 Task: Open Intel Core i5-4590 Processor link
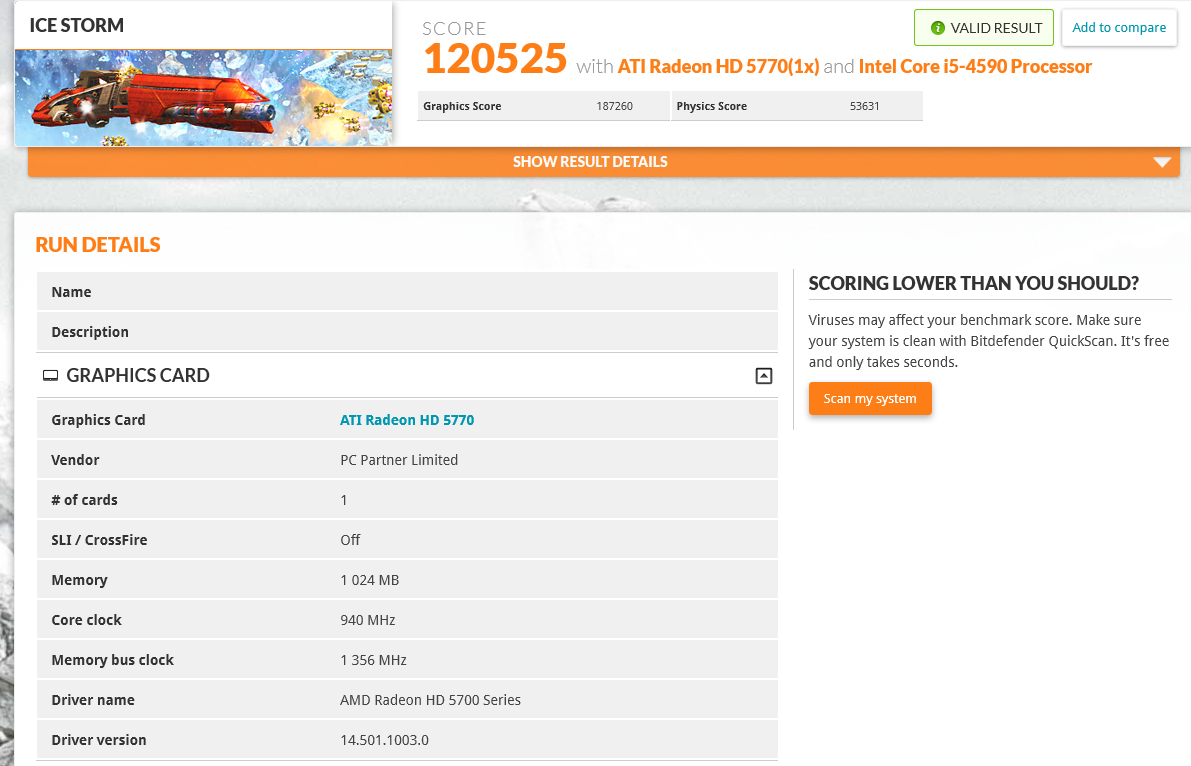pos(975,67)
